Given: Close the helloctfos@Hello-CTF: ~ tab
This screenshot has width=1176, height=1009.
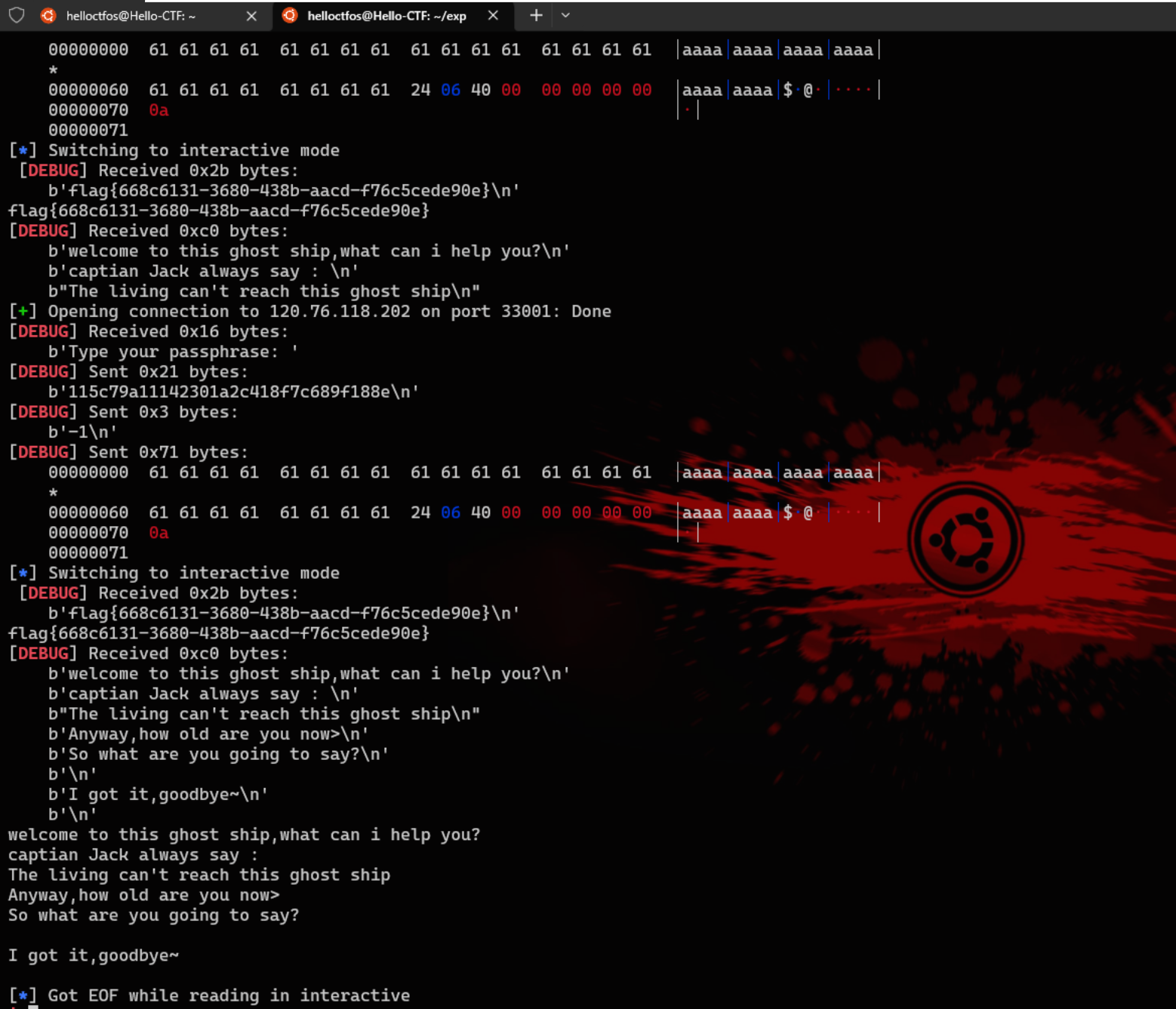Looking at the screenshot, I should coord(251,16).
